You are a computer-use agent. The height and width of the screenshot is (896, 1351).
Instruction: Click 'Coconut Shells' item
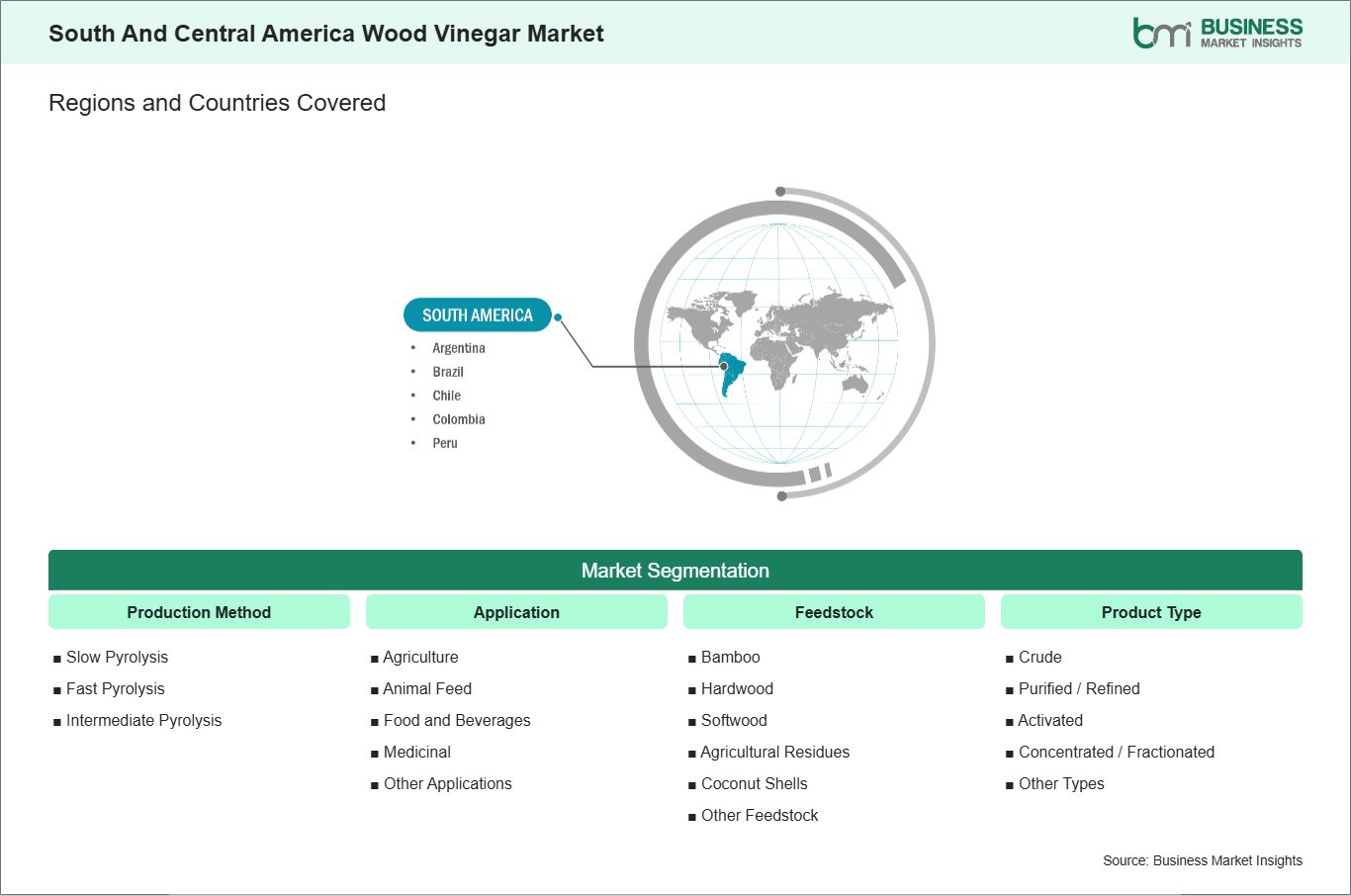click(755, 783)
